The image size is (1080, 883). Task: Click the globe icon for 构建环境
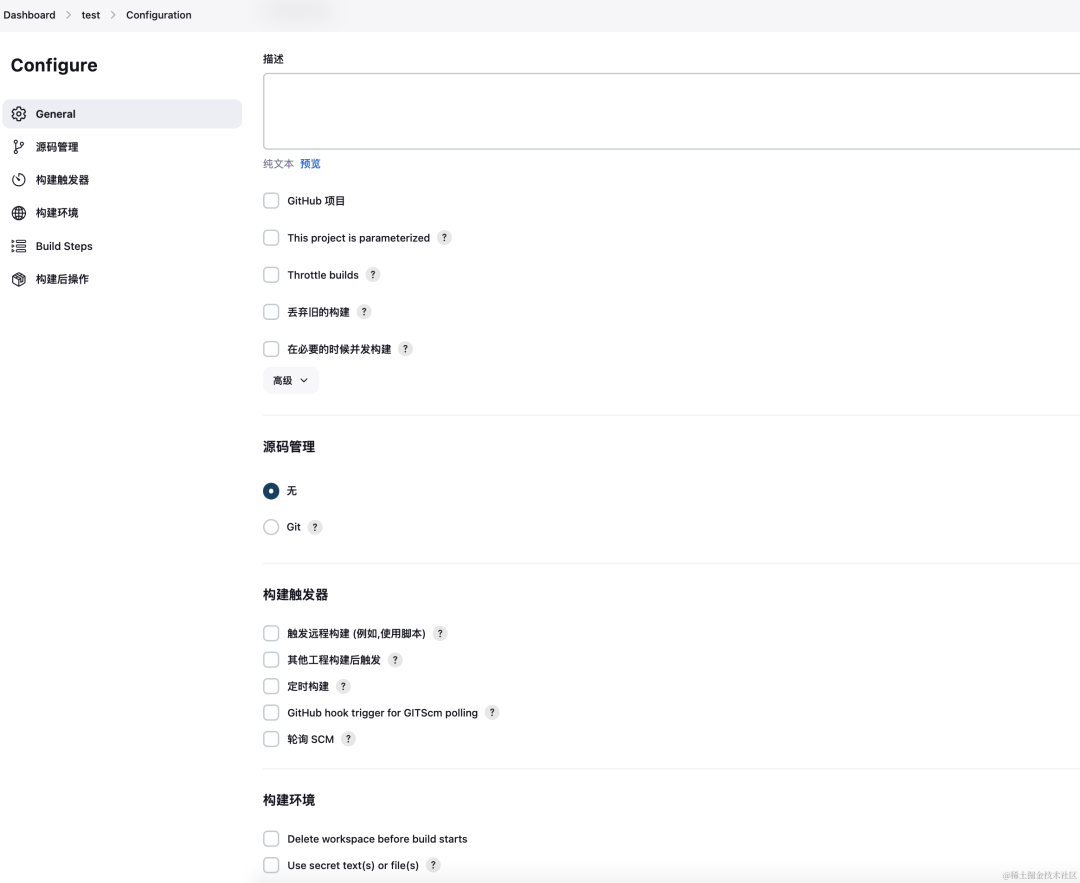[x=19, y=213]
